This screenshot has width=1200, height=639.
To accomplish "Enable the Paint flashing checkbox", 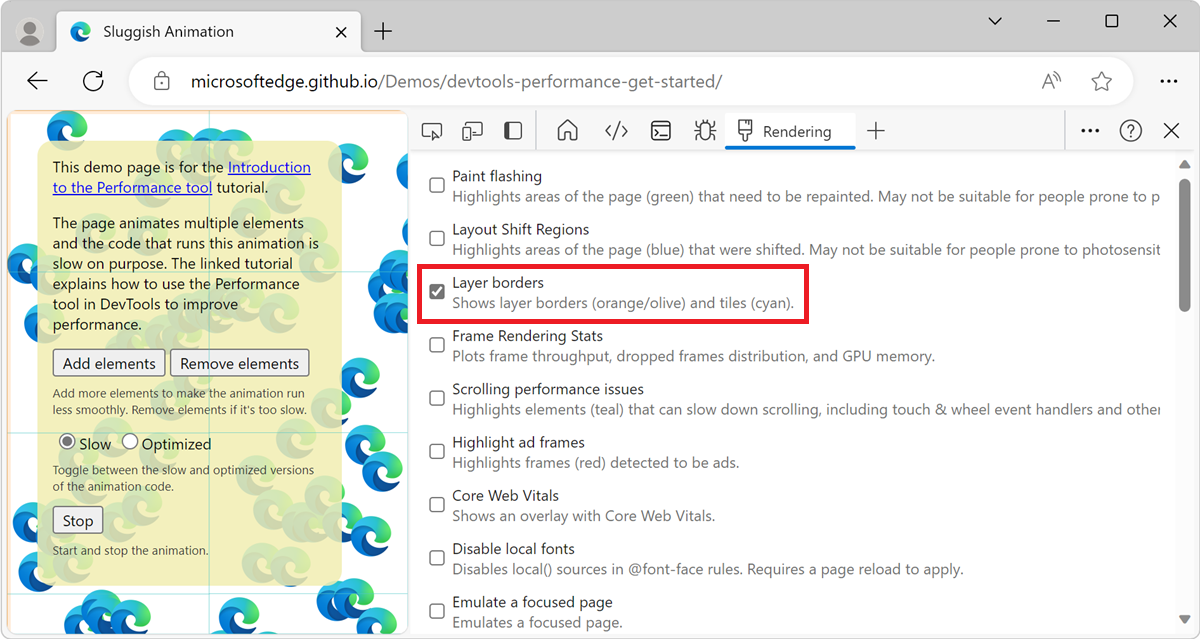I will pyautogui.click(x=437, y=185).
